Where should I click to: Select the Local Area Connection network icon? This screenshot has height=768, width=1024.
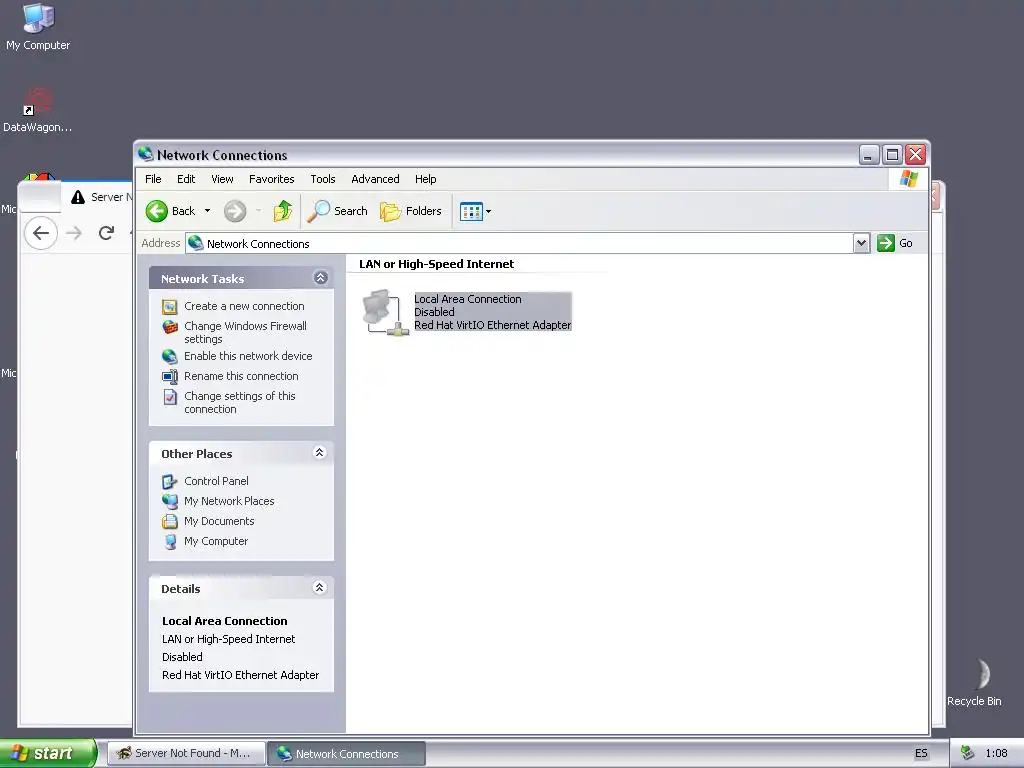(x=385, y=312)
